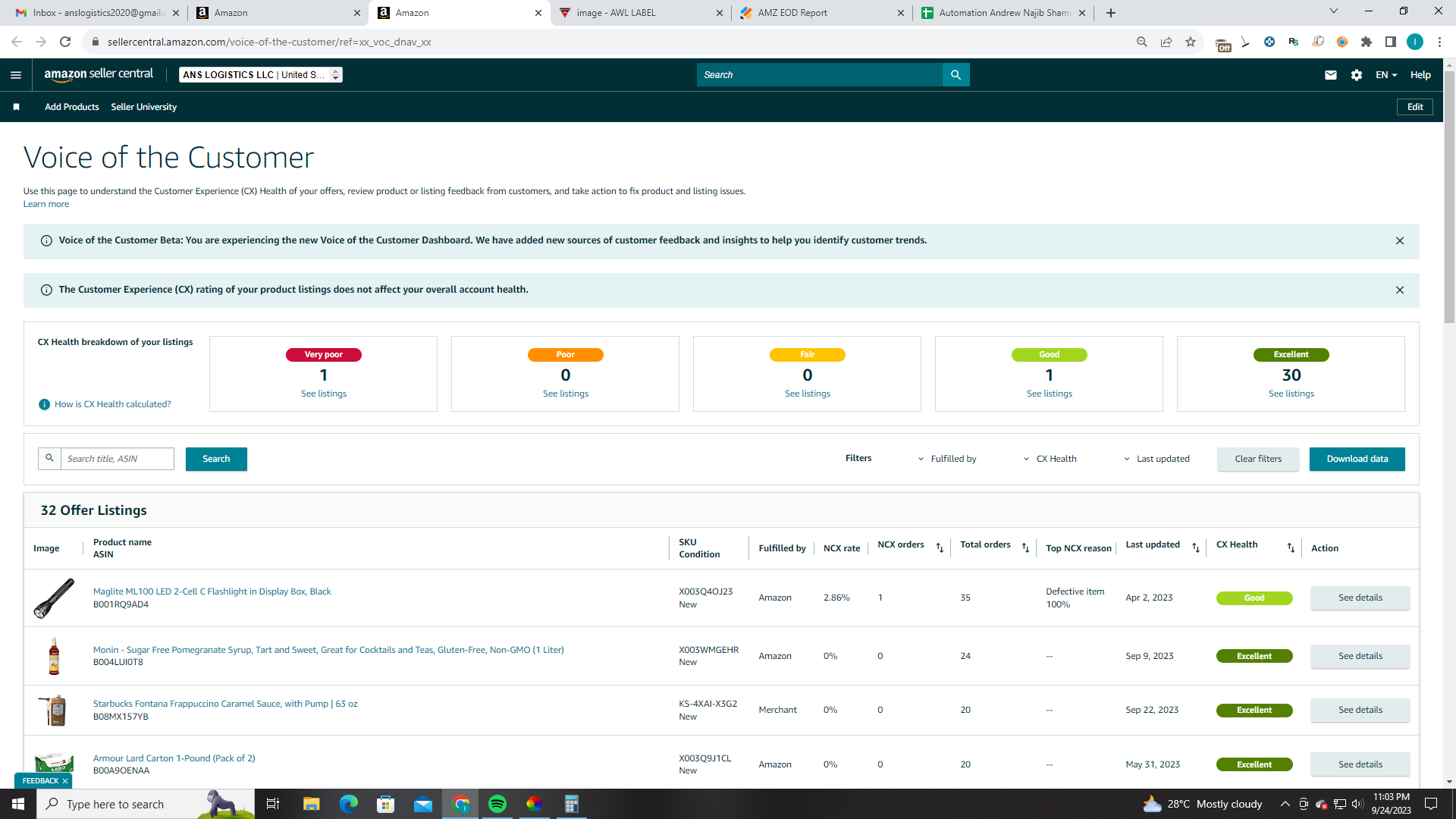Click the Search button beside title field
1456x819 pixels.
point(216,459)
